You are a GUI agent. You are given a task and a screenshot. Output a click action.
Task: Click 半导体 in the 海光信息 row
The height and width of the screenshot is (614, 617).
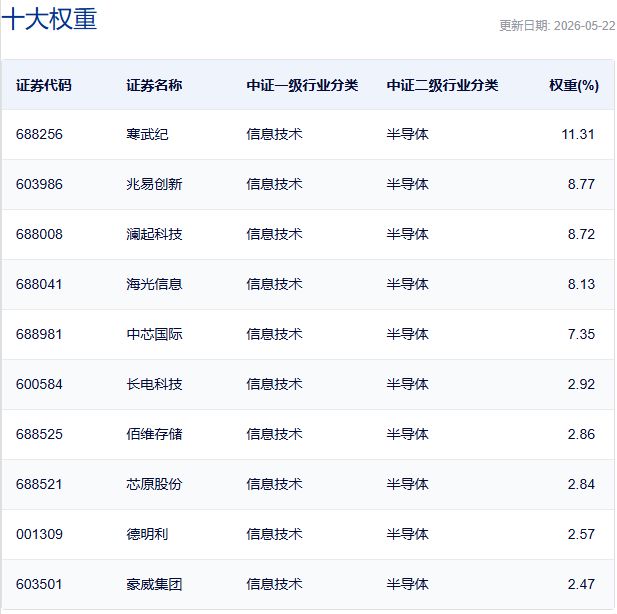407,284
